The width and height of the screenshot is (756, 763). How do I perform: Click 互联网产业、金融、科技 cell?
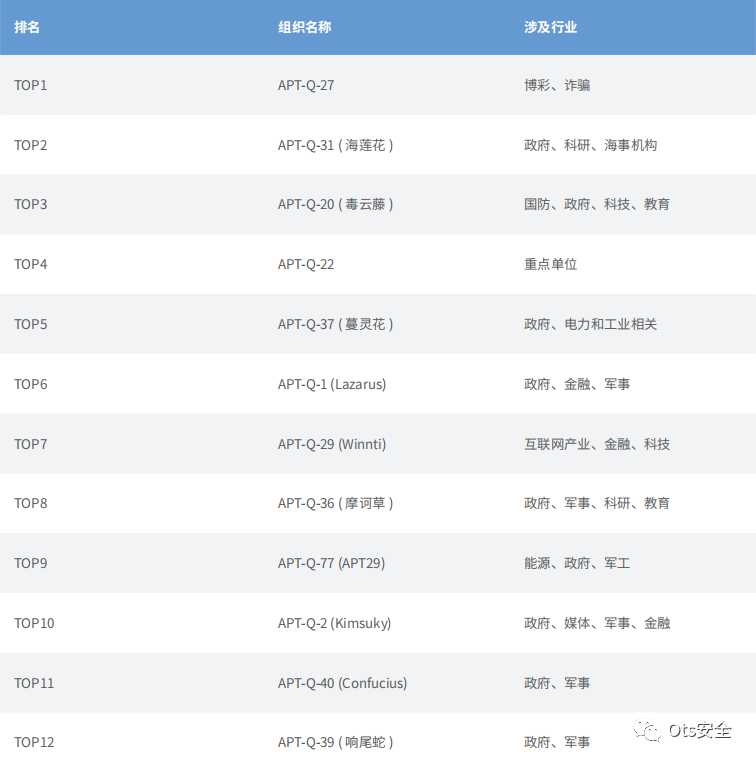tap(597, 444)
